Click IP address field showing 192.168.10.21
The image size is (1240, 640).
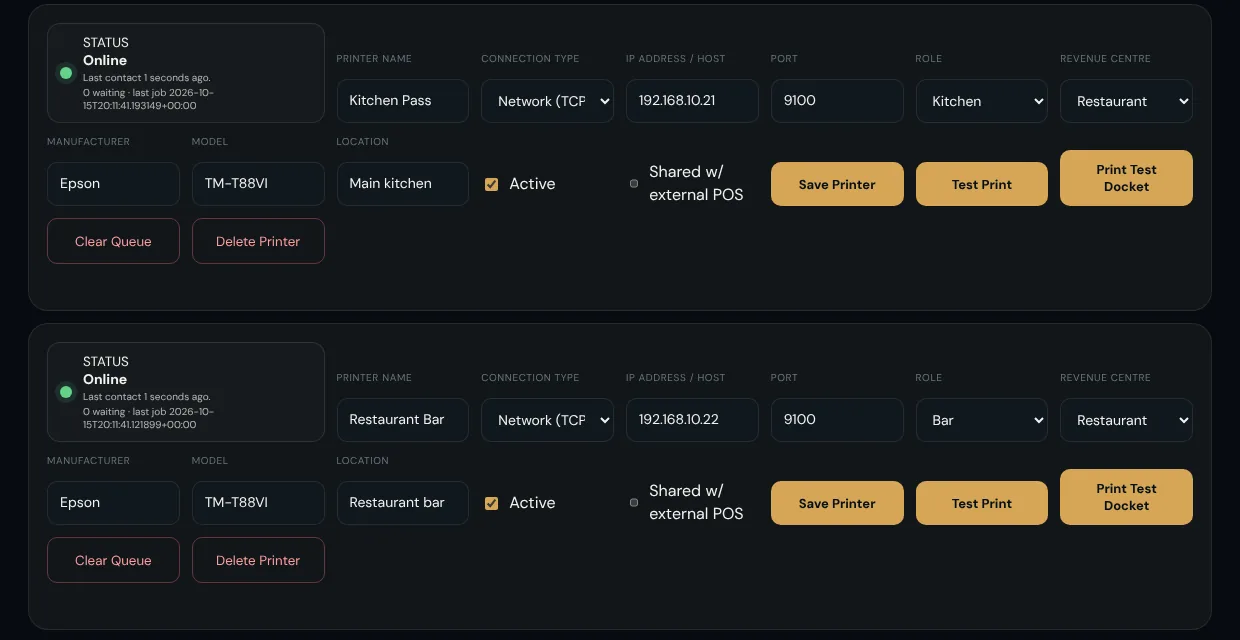coord(692,101)
